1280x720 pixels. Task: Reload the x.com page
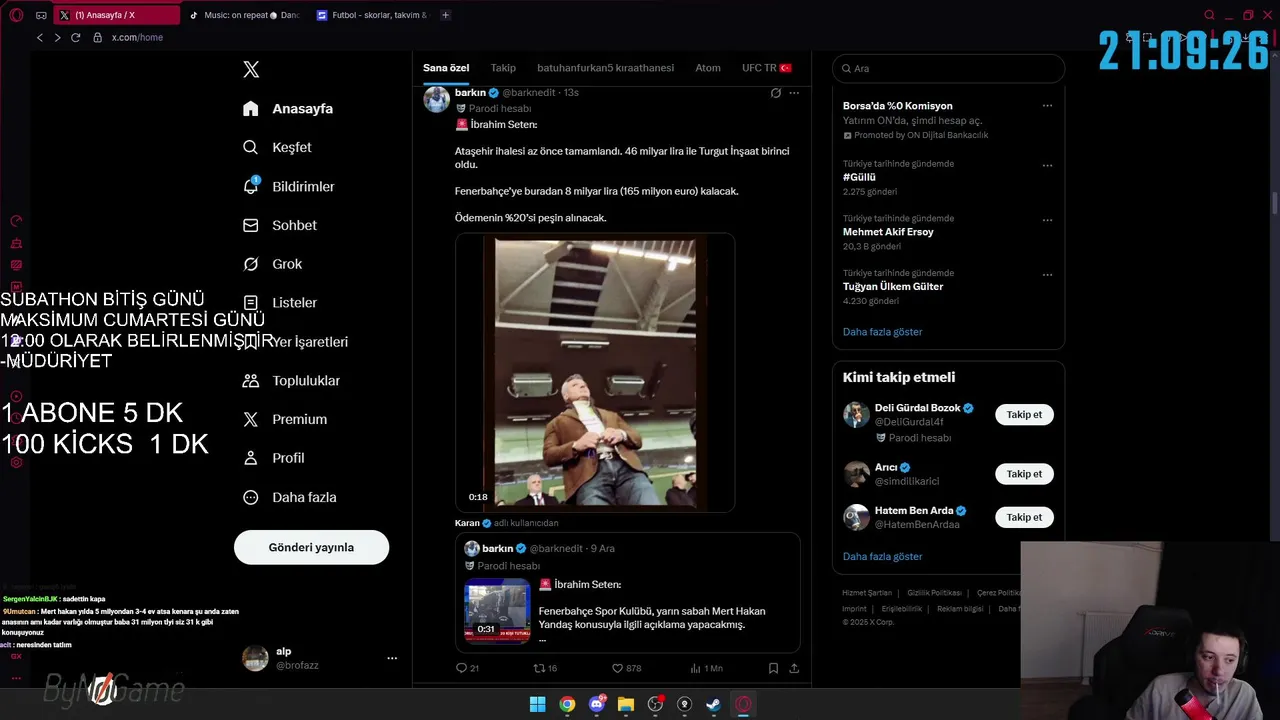[75, 37]
